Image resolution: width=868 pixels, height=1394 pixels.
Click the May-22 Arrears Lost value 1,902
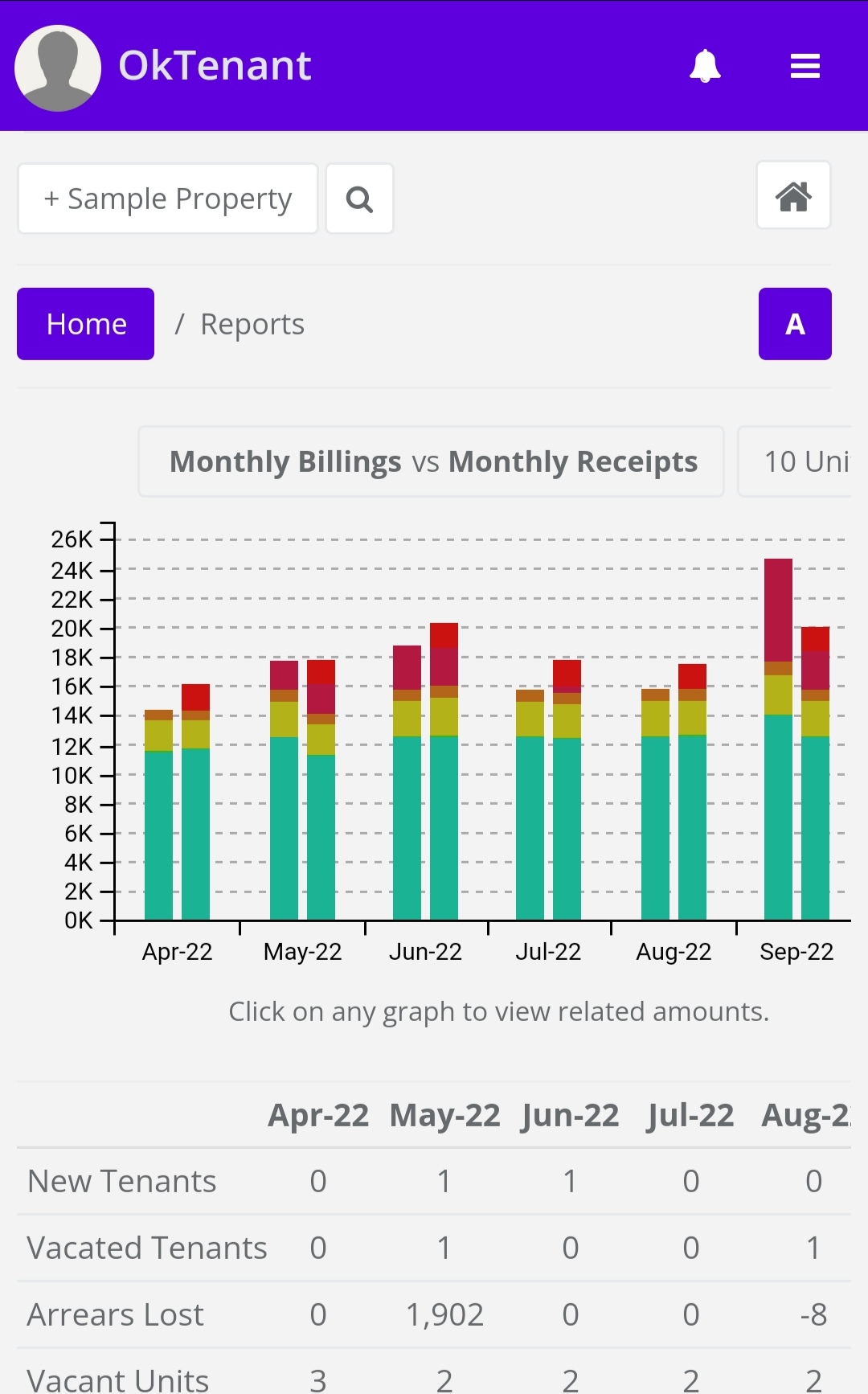(x=444, y=1314)
